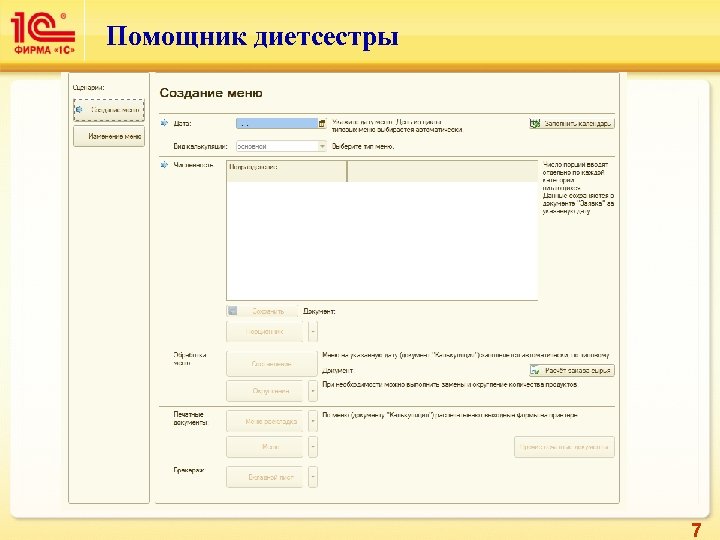Select the first column header of the table

tap(287, 171)
